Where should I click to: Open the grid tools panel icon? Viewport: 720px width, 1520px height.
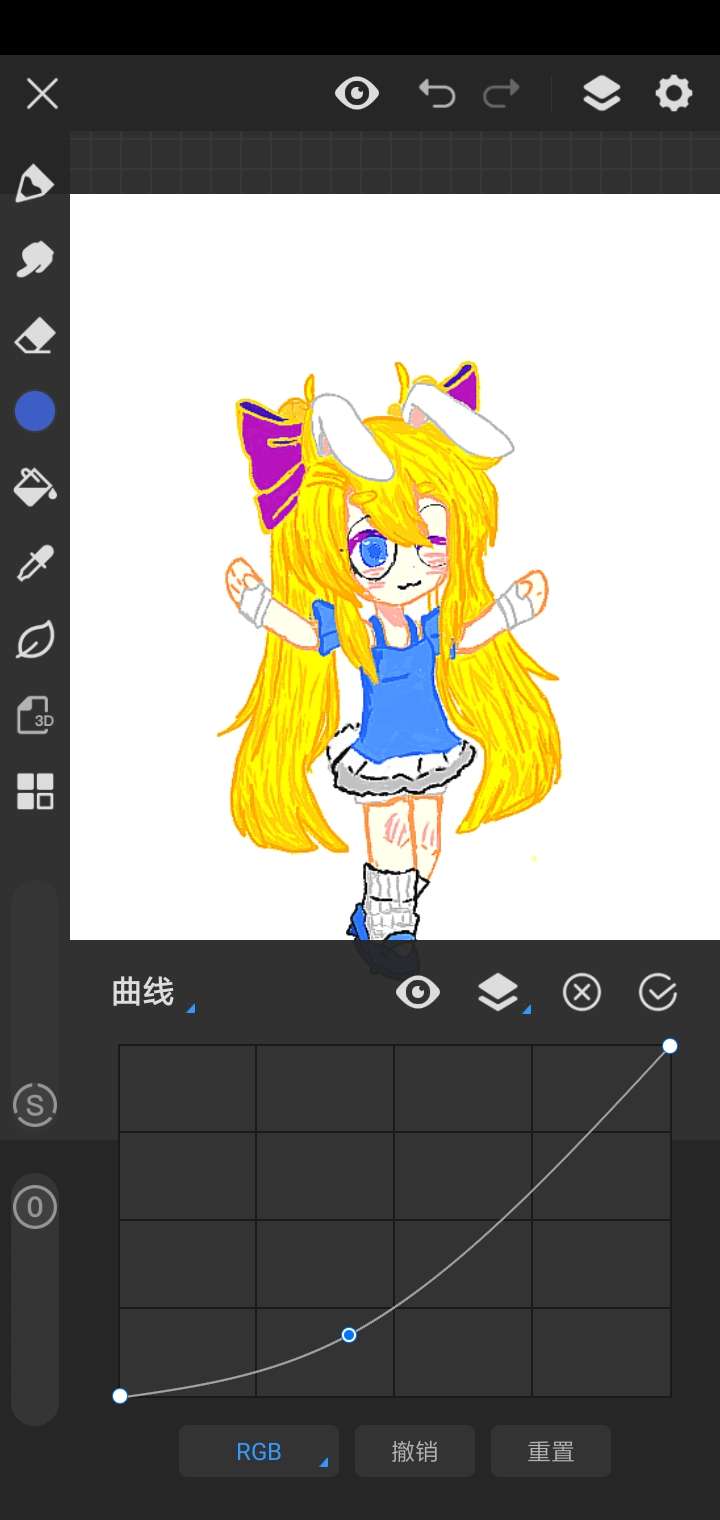click(x=35, y=791)
